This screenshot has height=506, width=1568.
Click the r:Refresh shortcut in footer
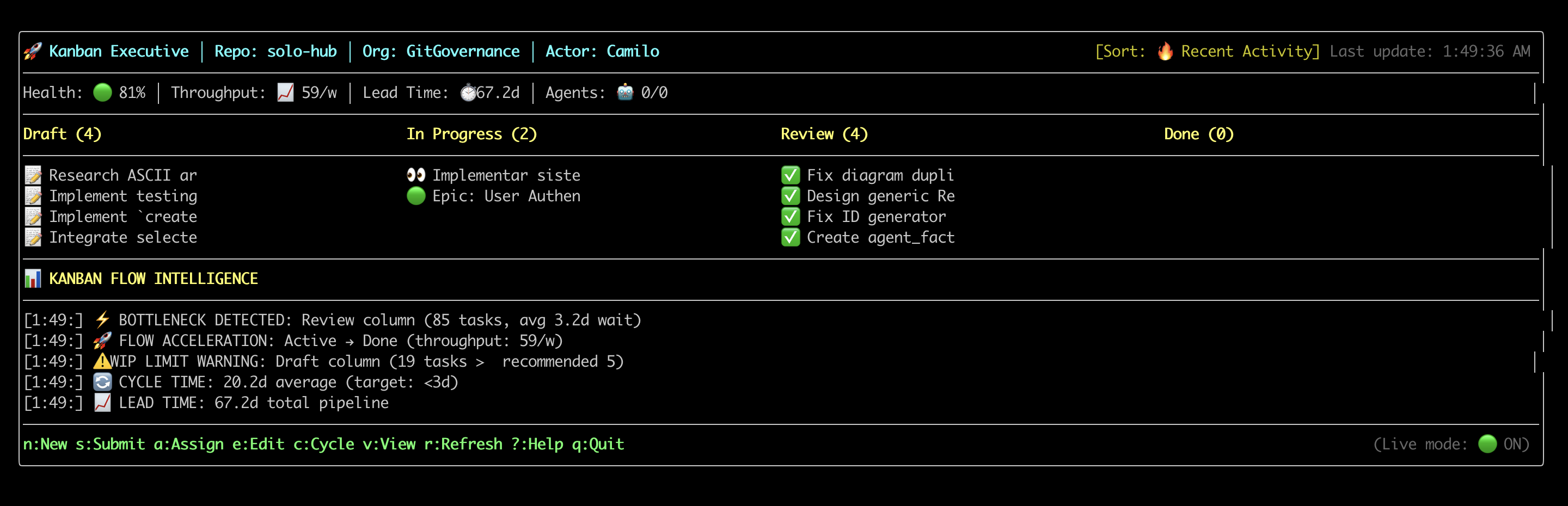coord(463,444)
